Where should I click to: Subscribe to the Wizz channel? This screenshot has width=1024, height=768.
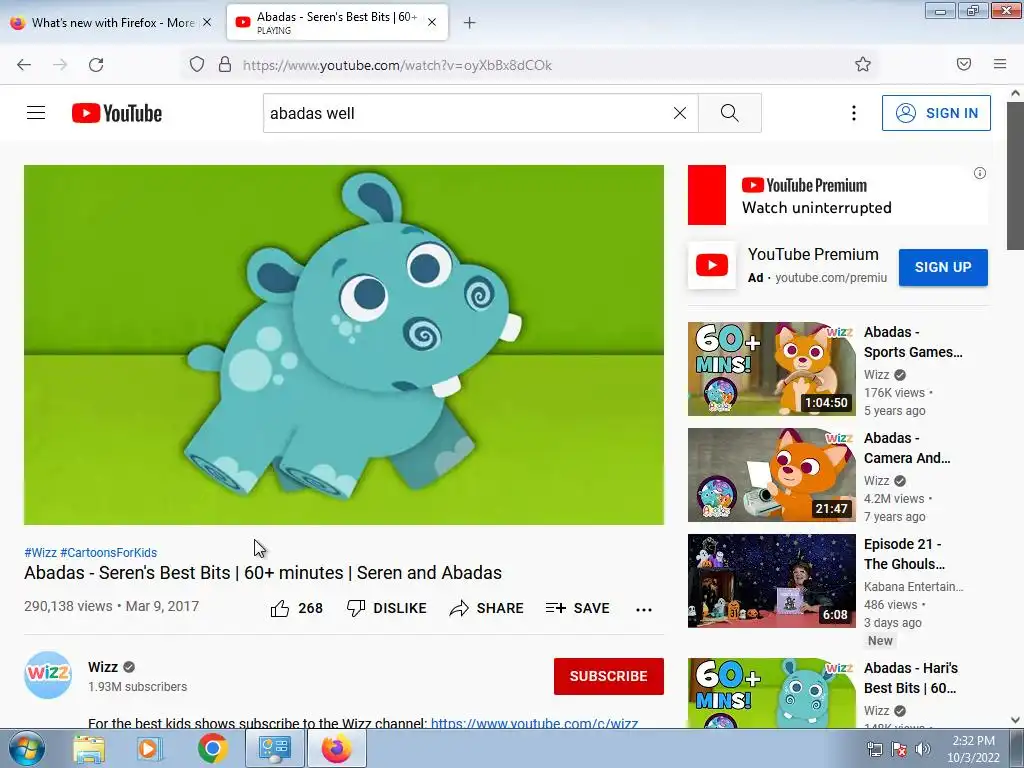[609, 676]
